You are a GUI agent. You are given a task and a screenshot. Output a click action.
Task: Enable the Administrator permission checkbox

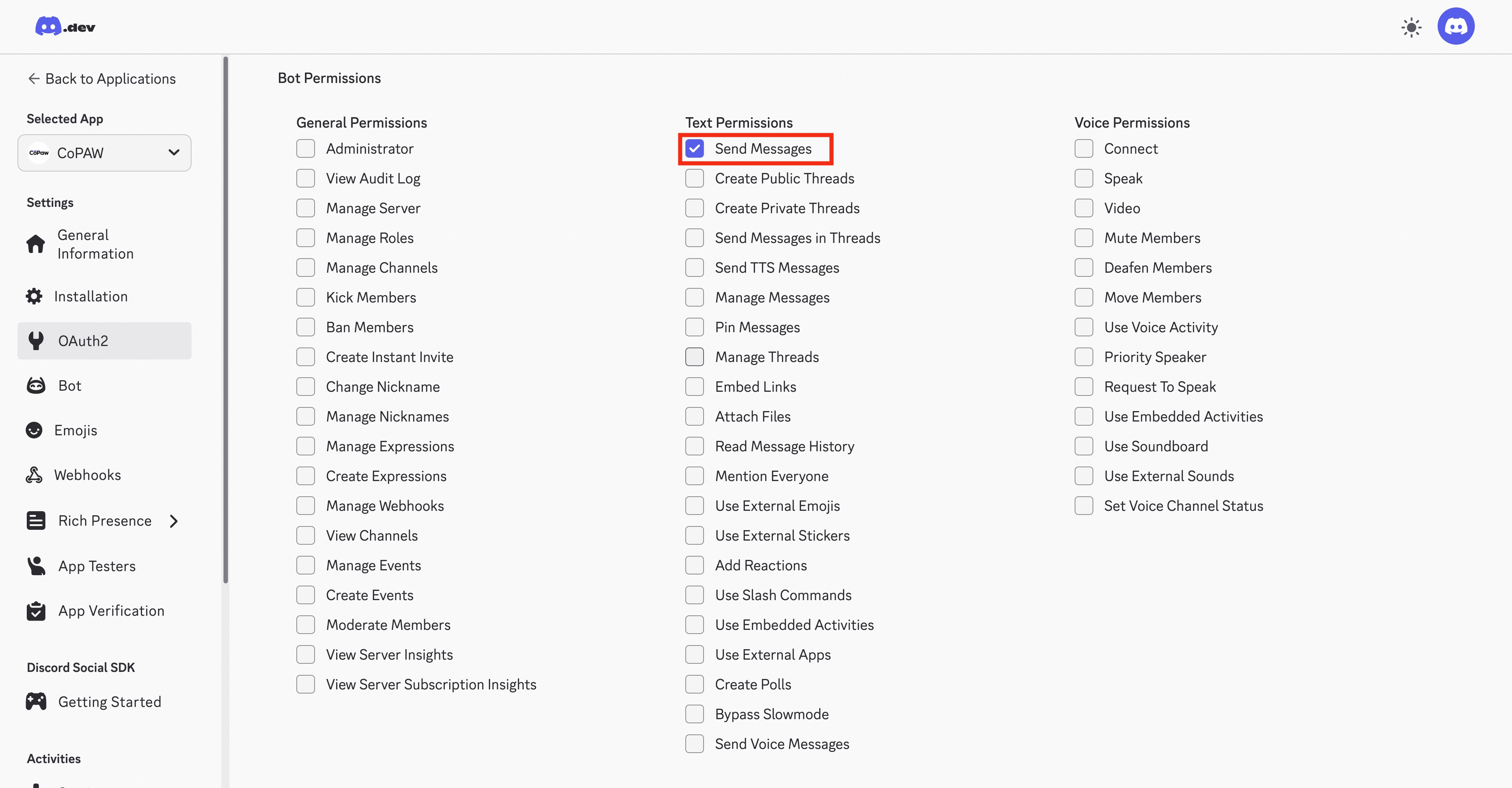tap(305, 148)
